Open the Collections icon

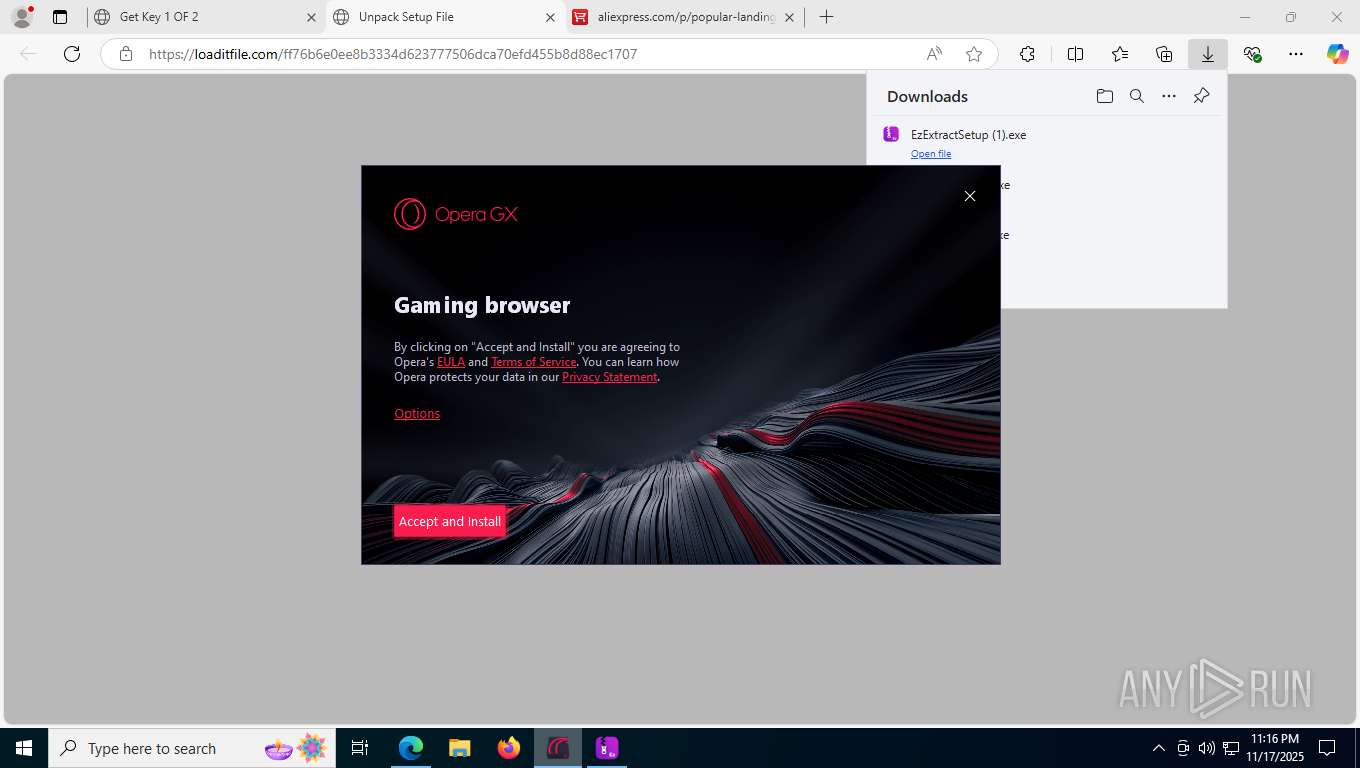[1164, 54]
